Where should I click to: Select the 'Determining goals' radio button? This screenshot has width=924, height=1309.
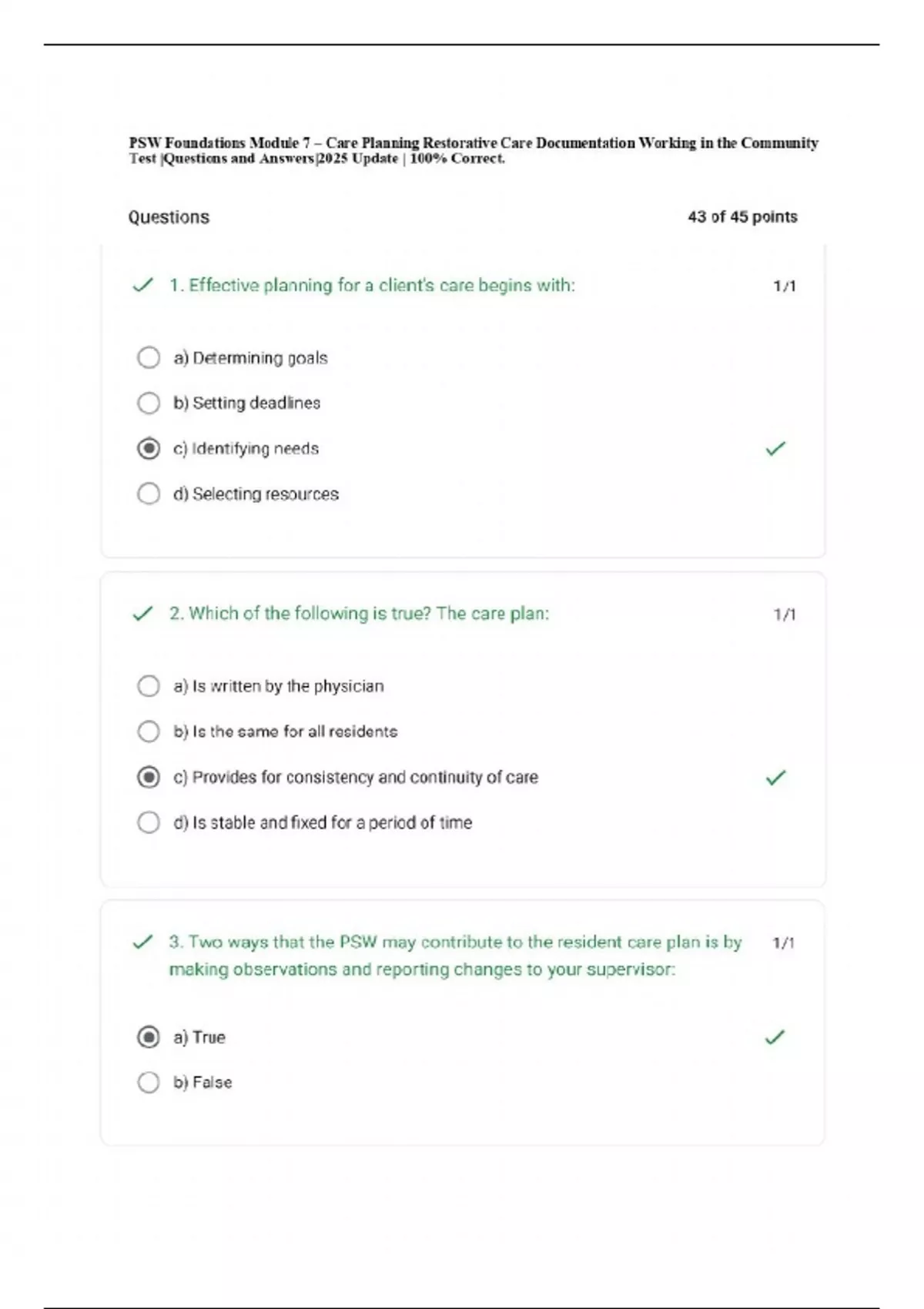pos(149,358)
